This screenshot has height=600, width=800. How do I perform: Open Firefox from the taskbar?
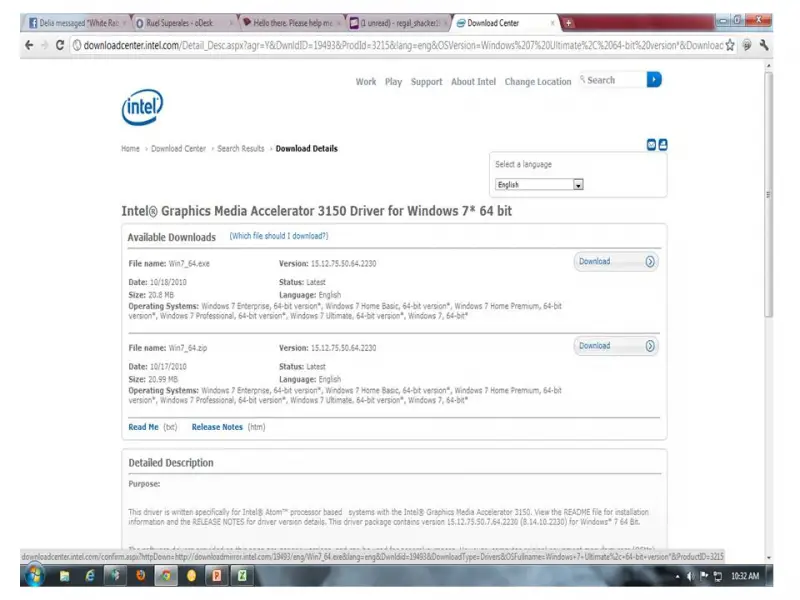[140, 576]
